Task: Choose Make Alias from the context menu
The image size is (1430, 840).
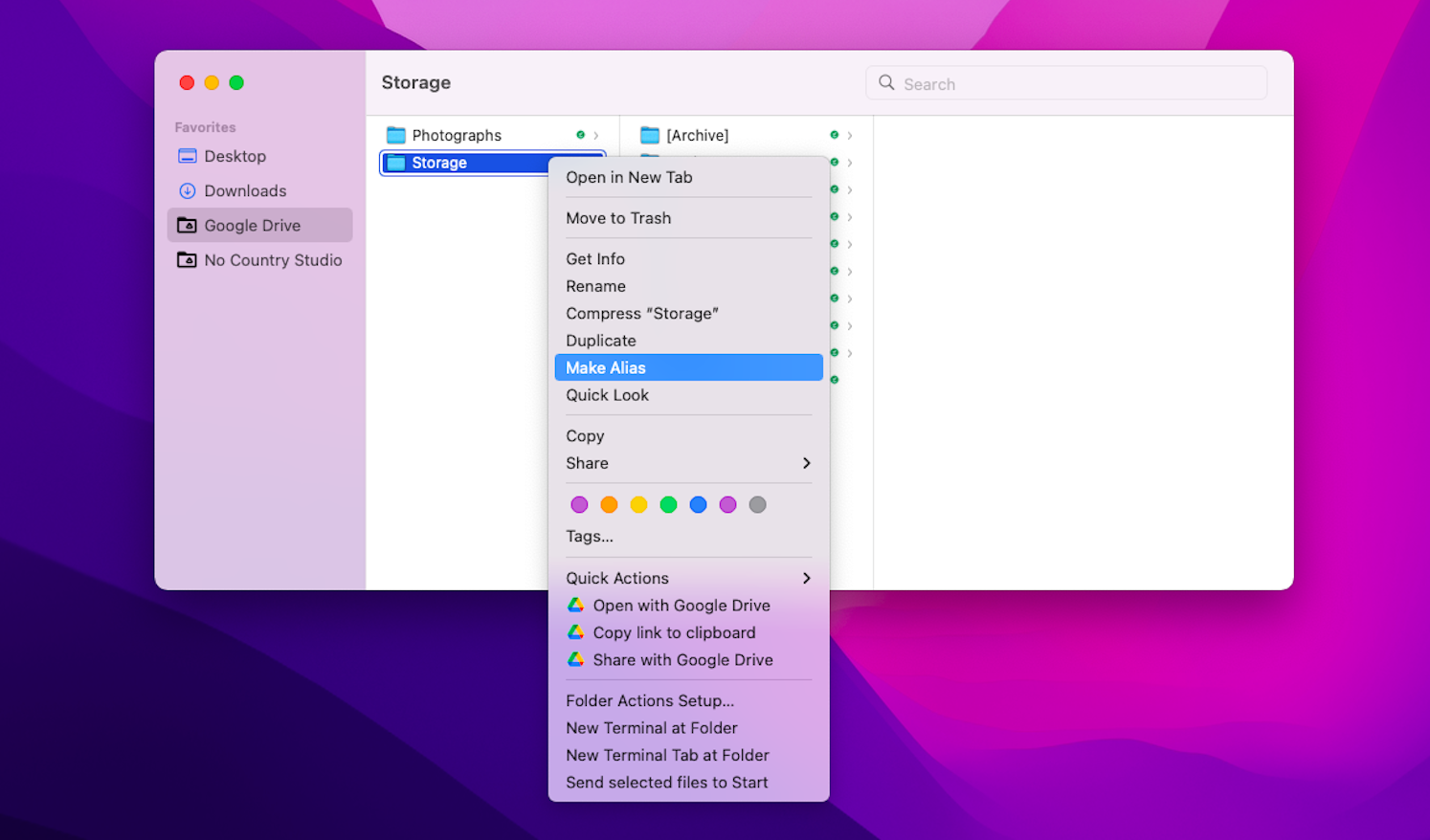Action: 606,367
